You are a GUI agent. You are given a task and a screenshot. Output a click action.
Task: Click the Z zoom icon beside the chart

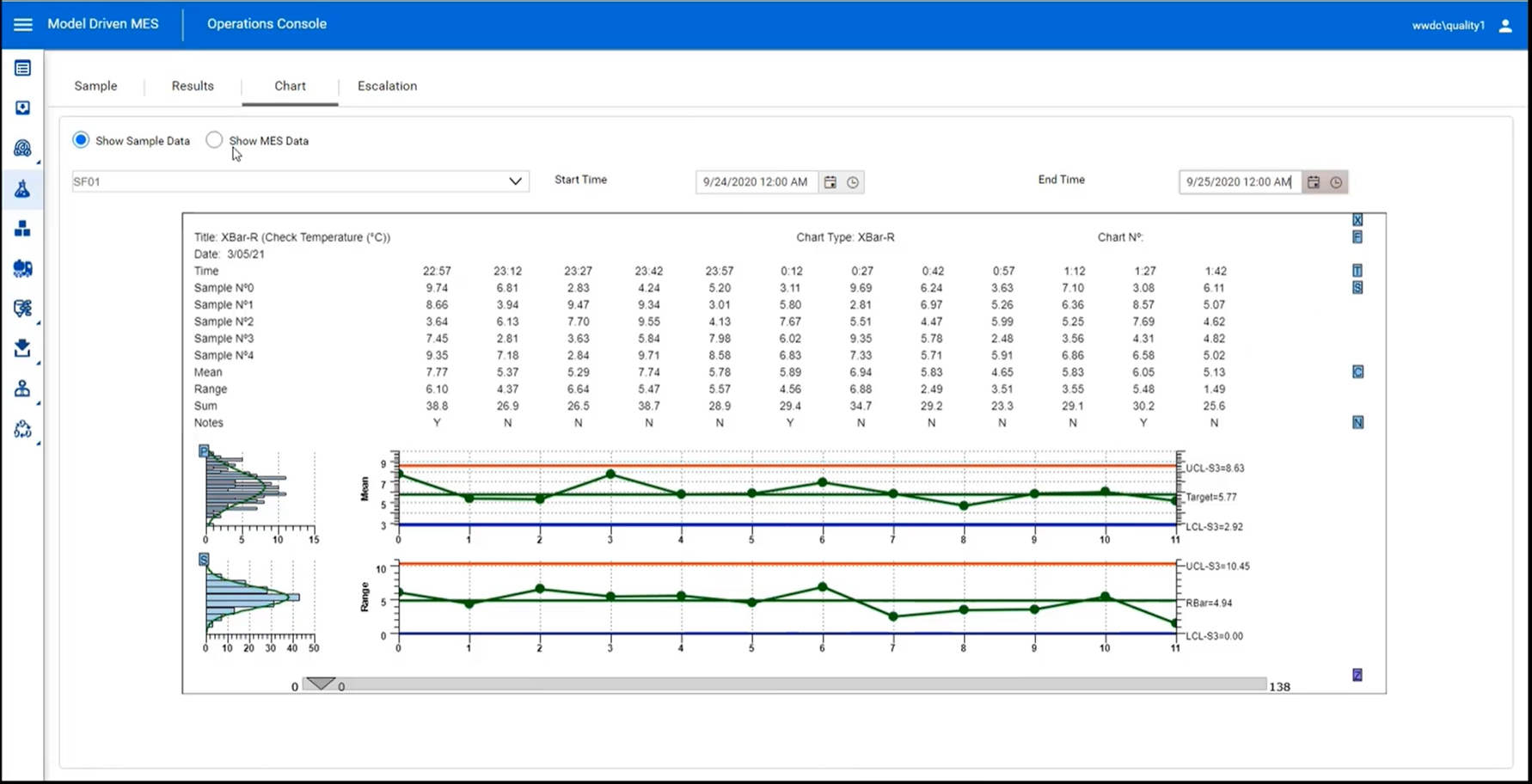tap(1357, 675)
